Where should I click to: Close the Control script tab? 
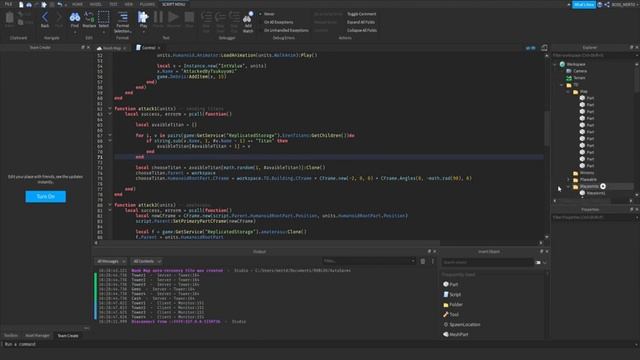click(x=159, y=48)
